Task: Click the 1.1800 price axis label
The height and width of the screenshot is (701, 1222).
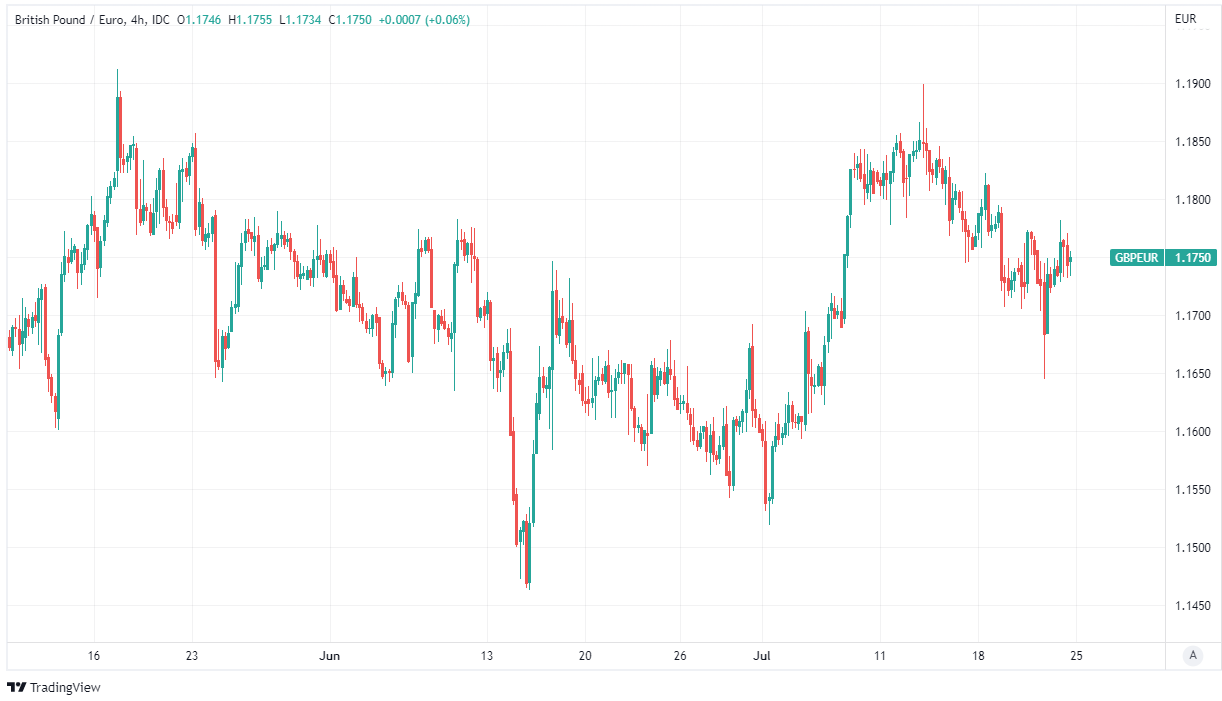Action: [1190, 200]
